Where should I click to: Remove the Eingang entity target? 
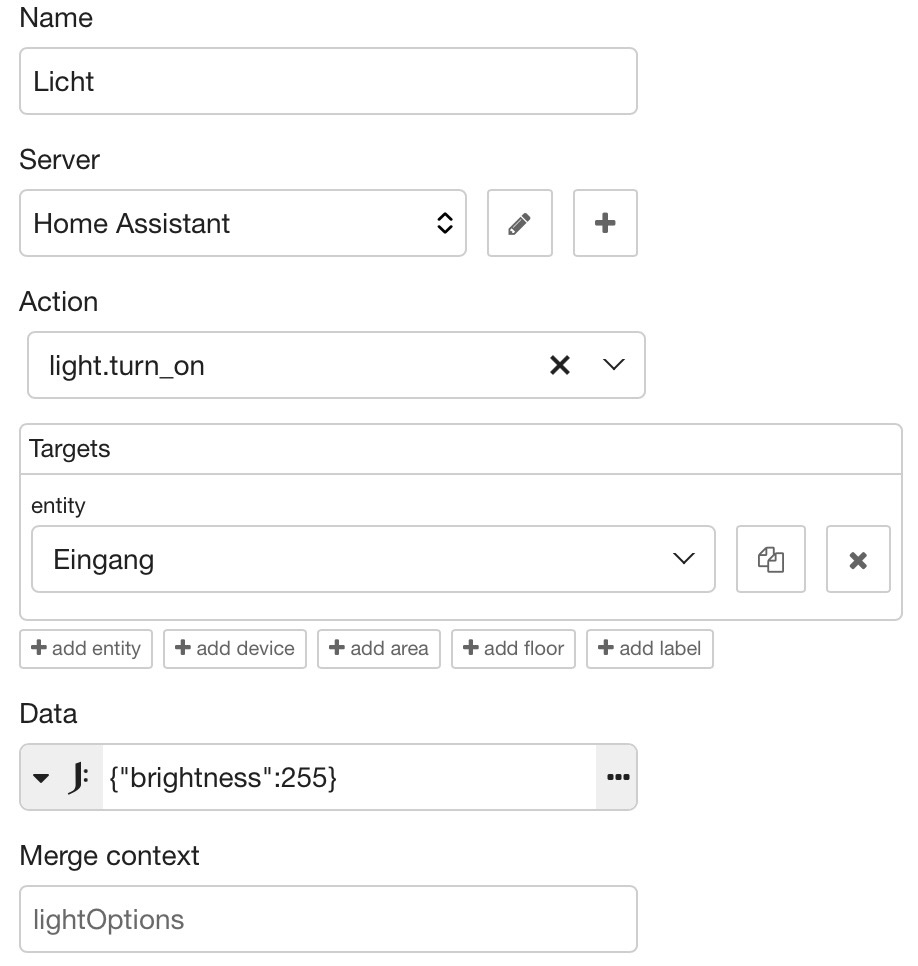[x=858, y=559]
